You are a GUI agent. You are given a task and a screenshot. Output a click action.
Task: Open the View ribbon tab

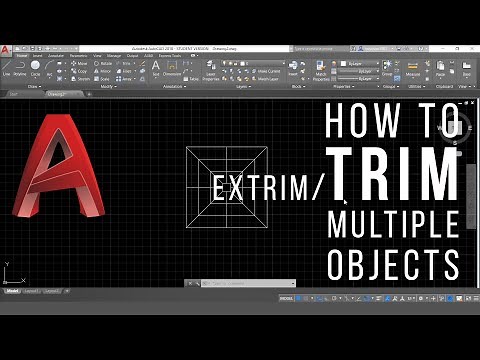tap(97, 56)
